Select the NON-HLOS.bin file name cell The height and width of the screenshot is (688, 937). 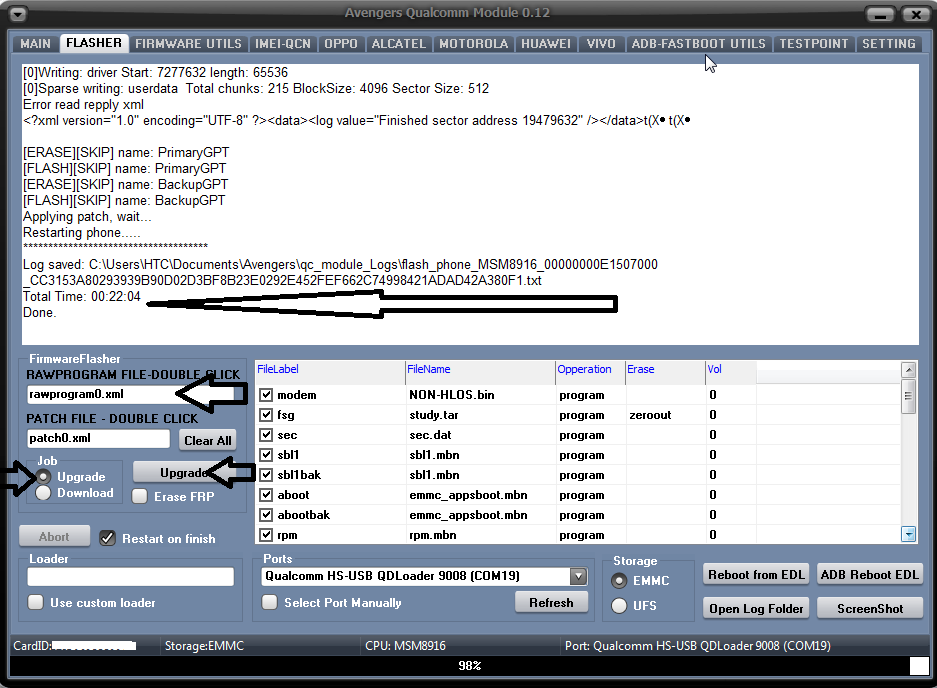tap(452, 395)
